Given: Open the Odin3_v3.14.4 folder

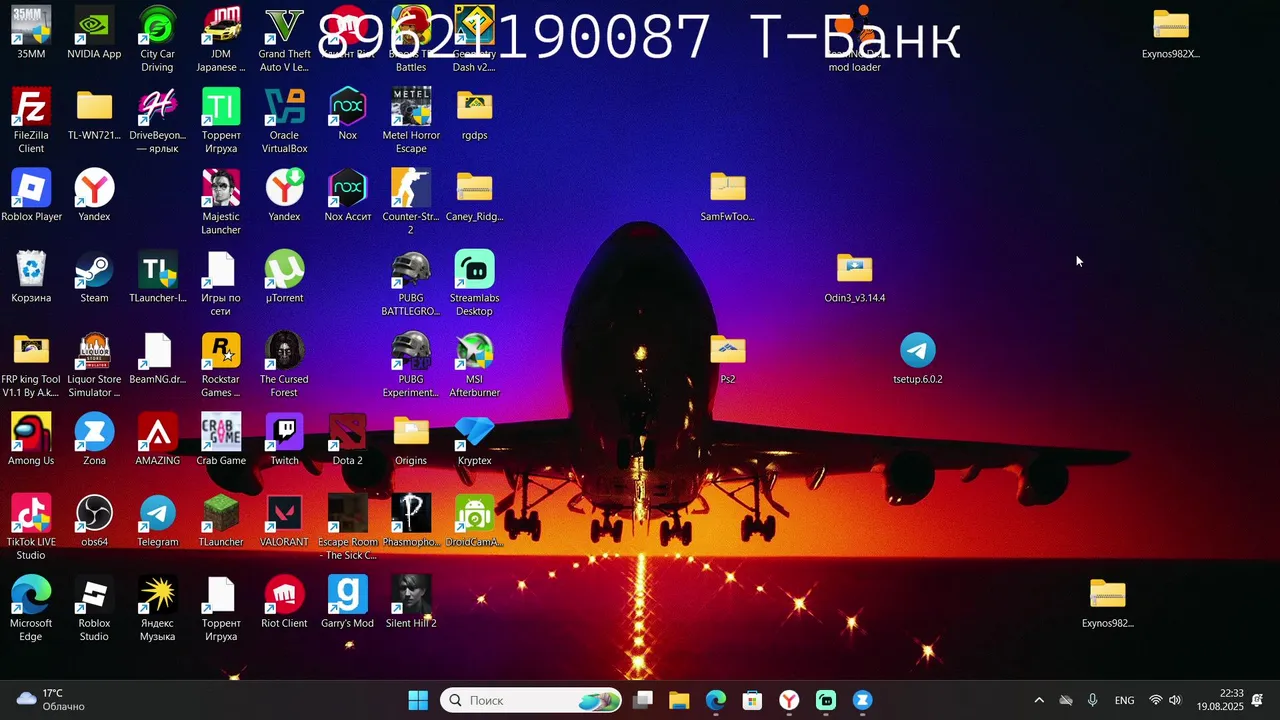Looking at the screenshot, I should point(854,277).
